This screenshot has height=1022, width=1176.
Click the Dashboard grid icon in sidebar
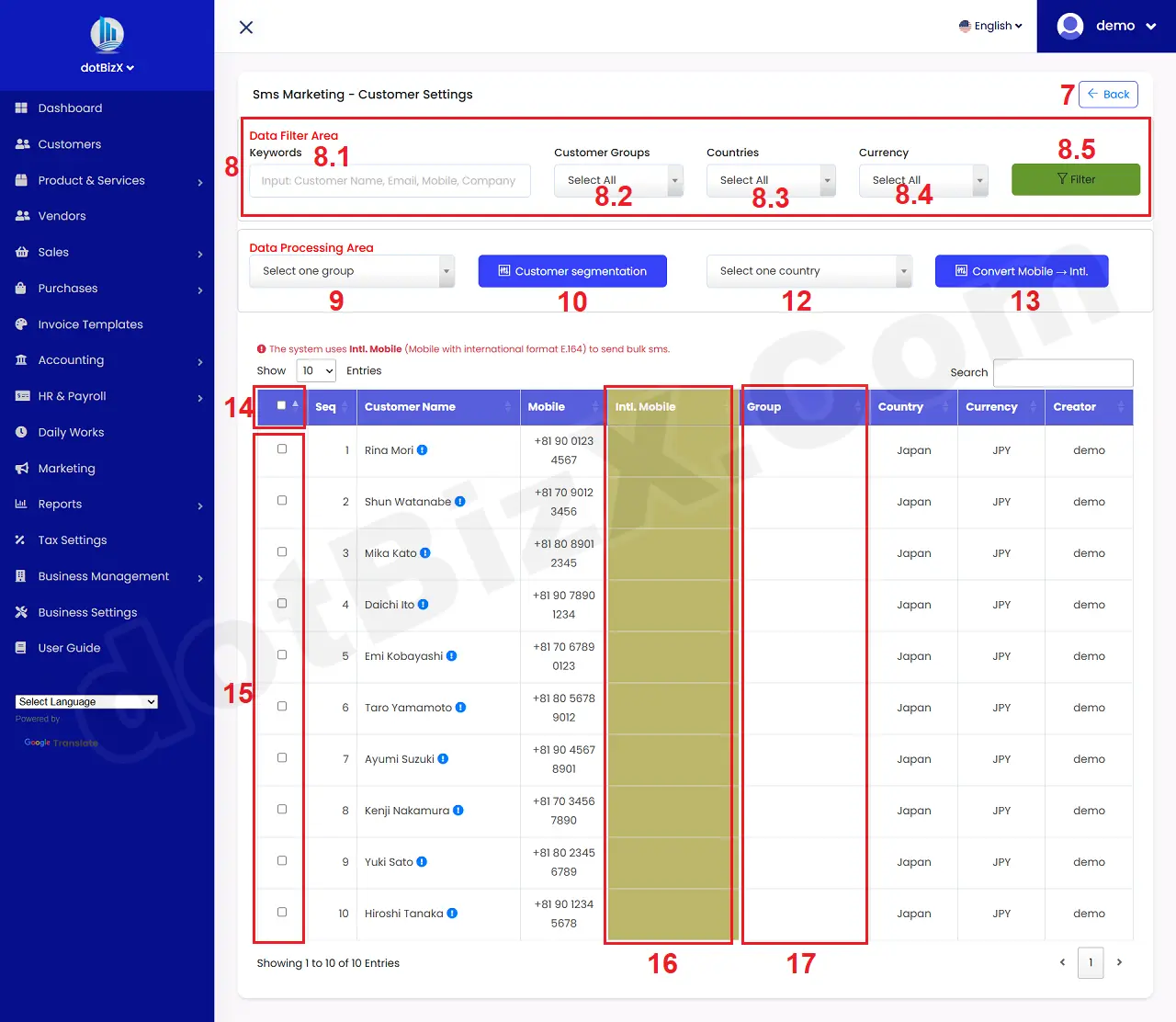click(21, 108)
